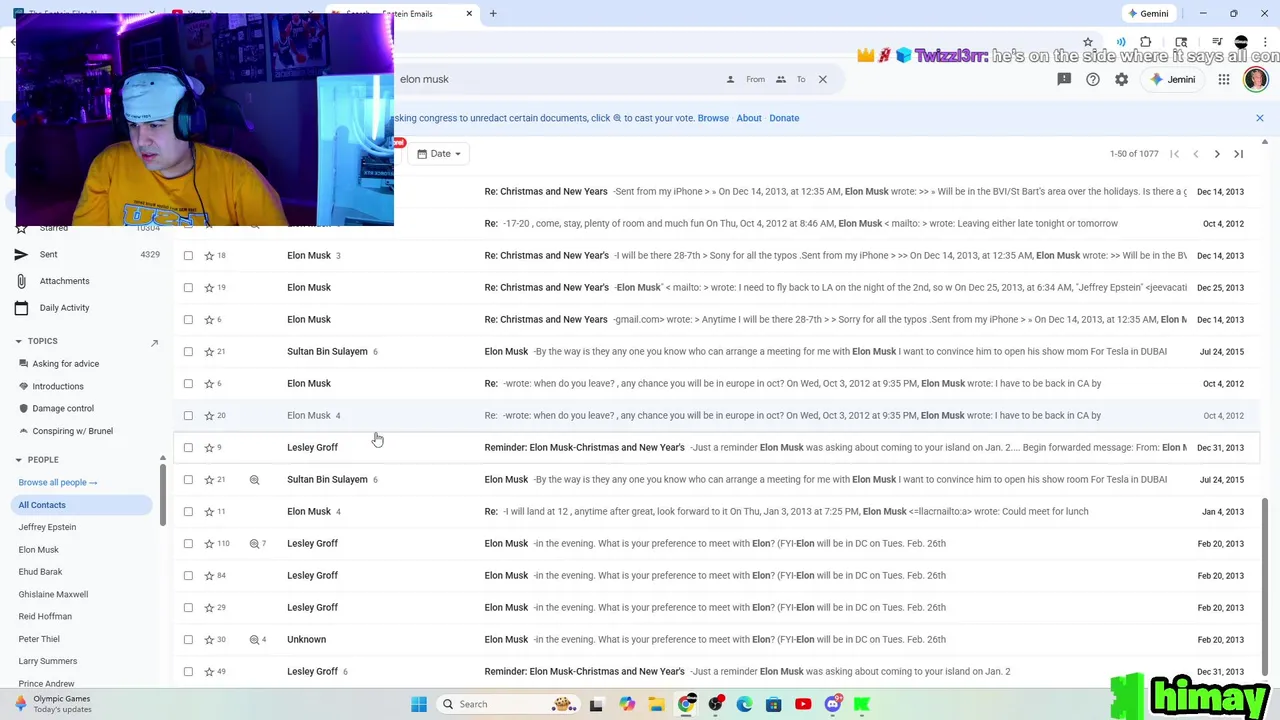Viewport: 1280px width, 720px height.
Task: Open the send feedback icon
Action: 1064,79
